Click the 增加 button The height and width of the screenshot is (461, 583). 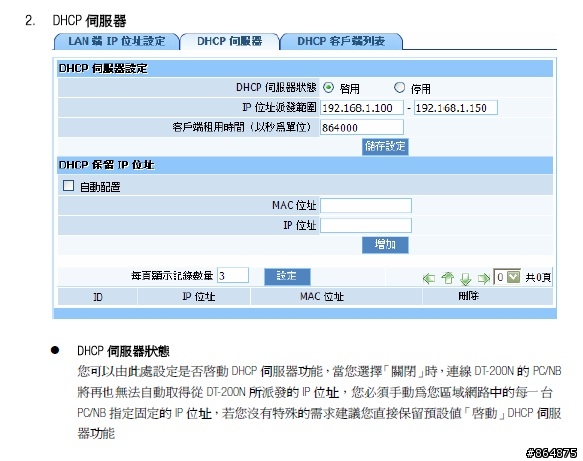coord(385,245)
